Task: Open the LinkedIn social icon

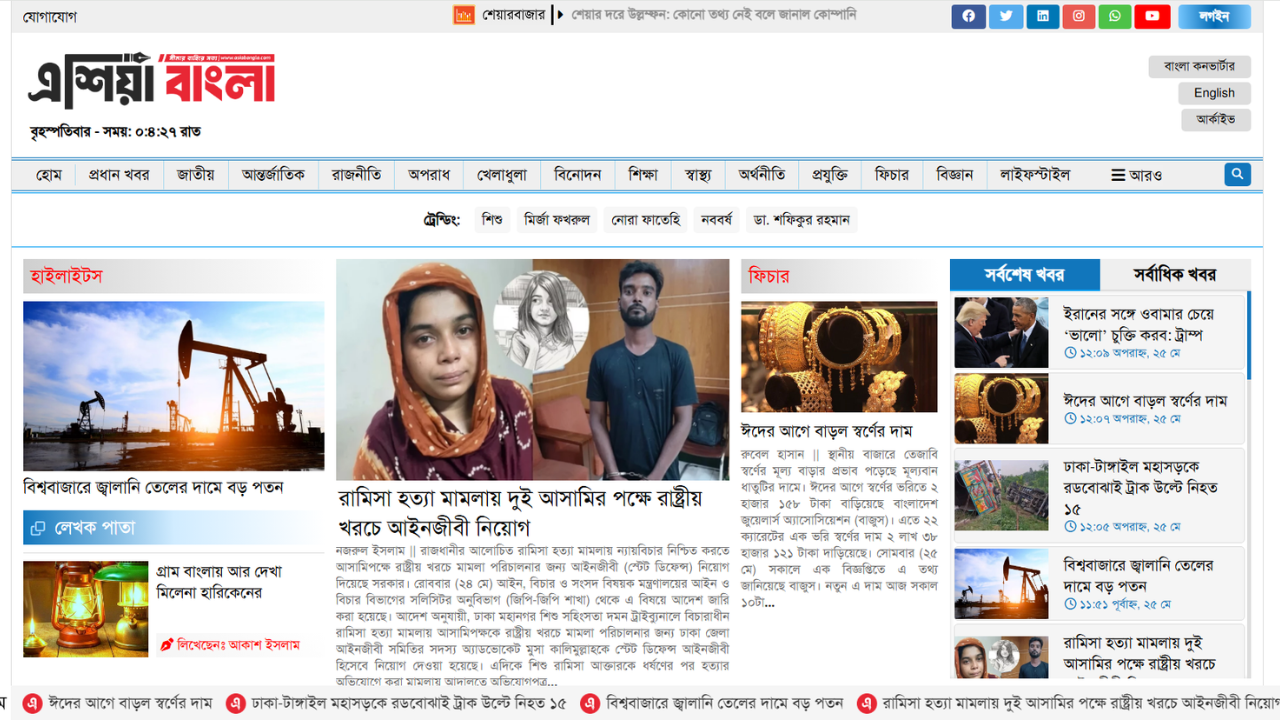Action: coord(1043,16)
